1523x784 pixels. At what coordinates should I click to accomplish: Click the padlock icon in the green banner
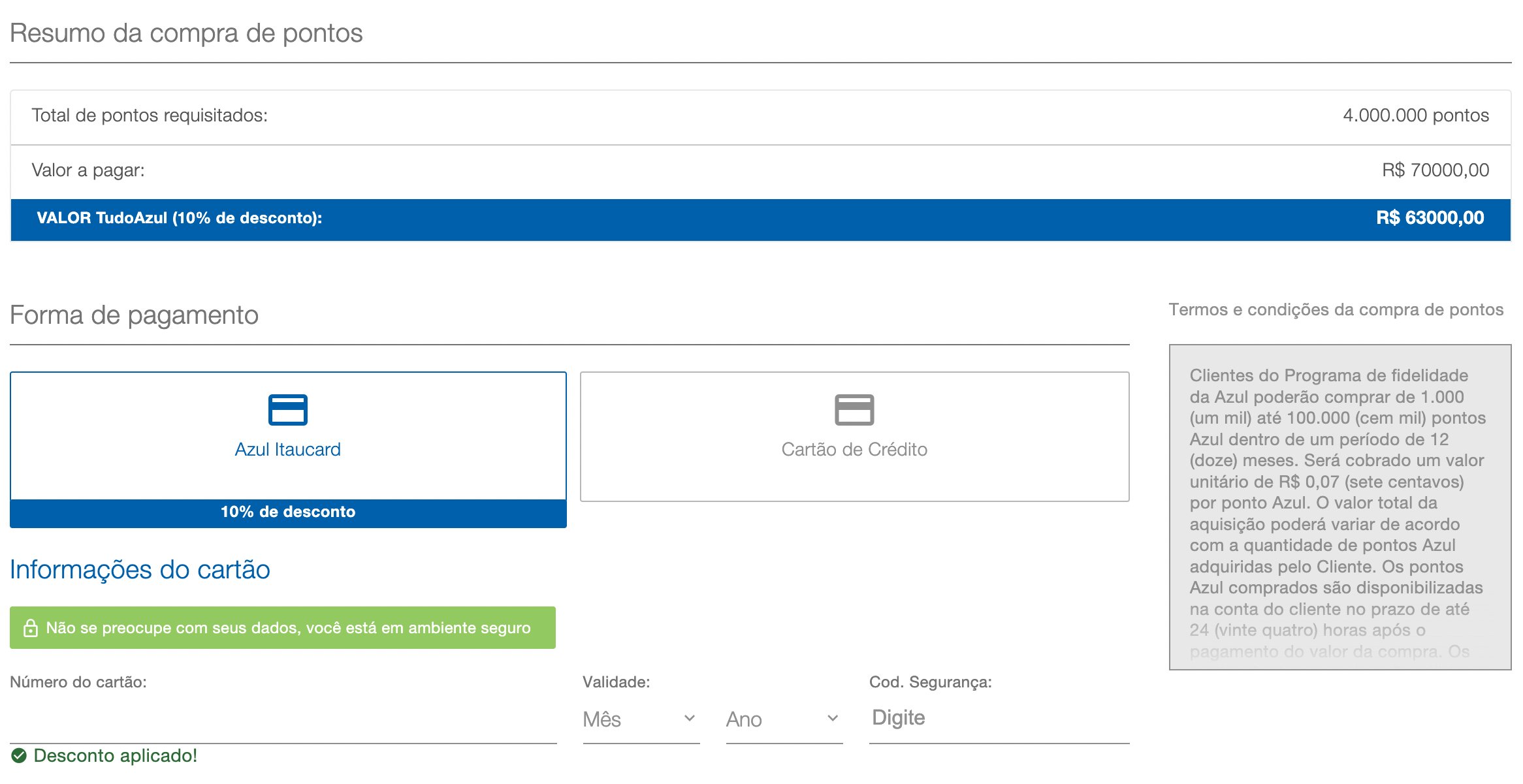pyautogui.click(x=31, y=628)
